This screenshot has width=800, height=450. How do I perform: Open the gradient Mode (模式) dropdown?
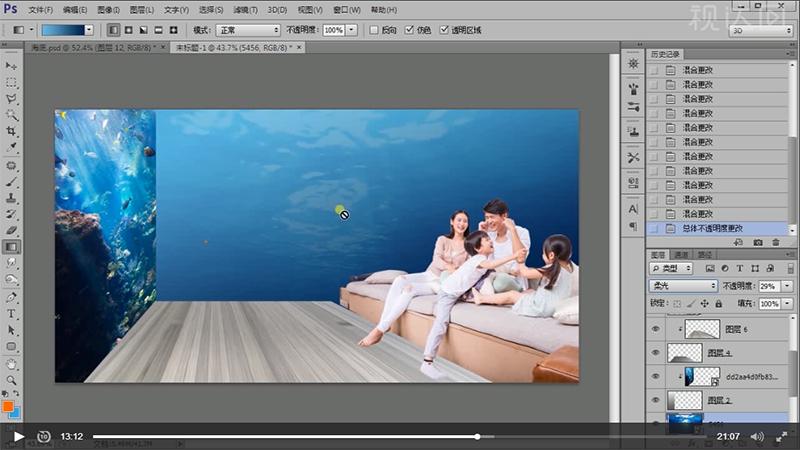coord(248,30)
